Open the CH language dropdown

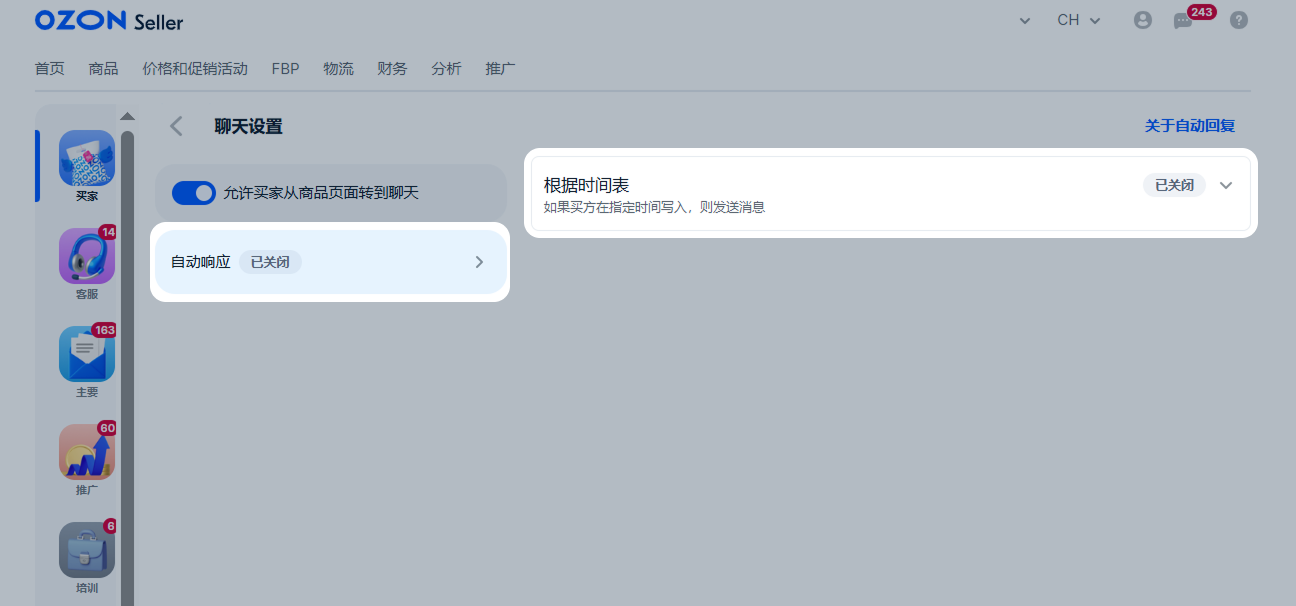(x=1078, y=20)
